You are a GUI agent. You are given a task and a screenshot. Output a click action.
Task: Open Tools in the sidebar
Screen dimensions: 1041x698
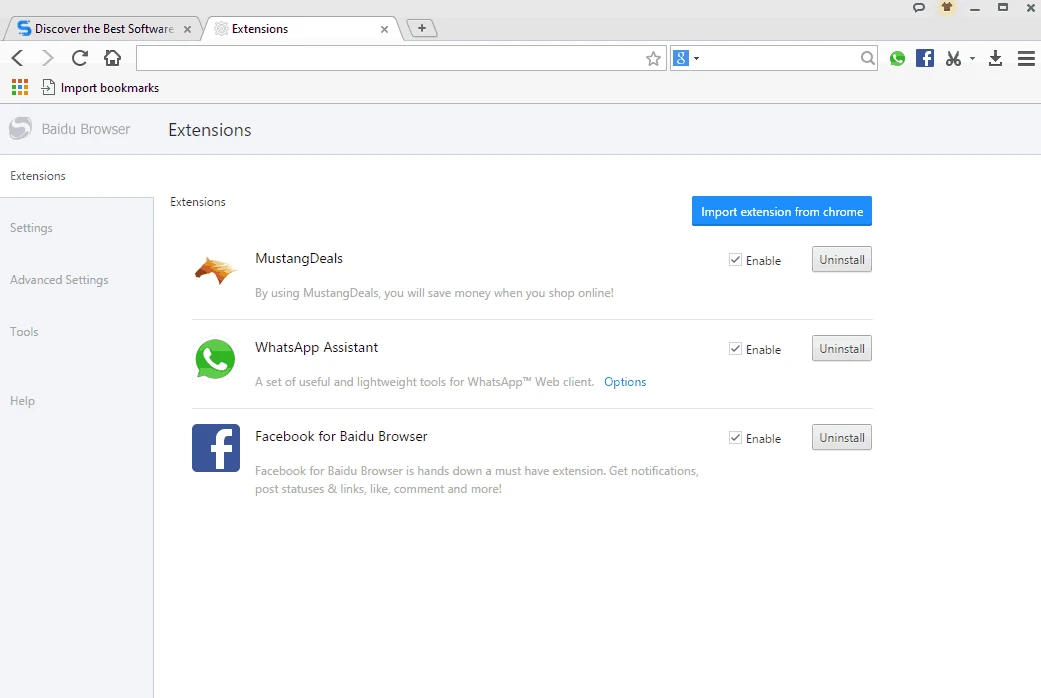pos(24,331)
